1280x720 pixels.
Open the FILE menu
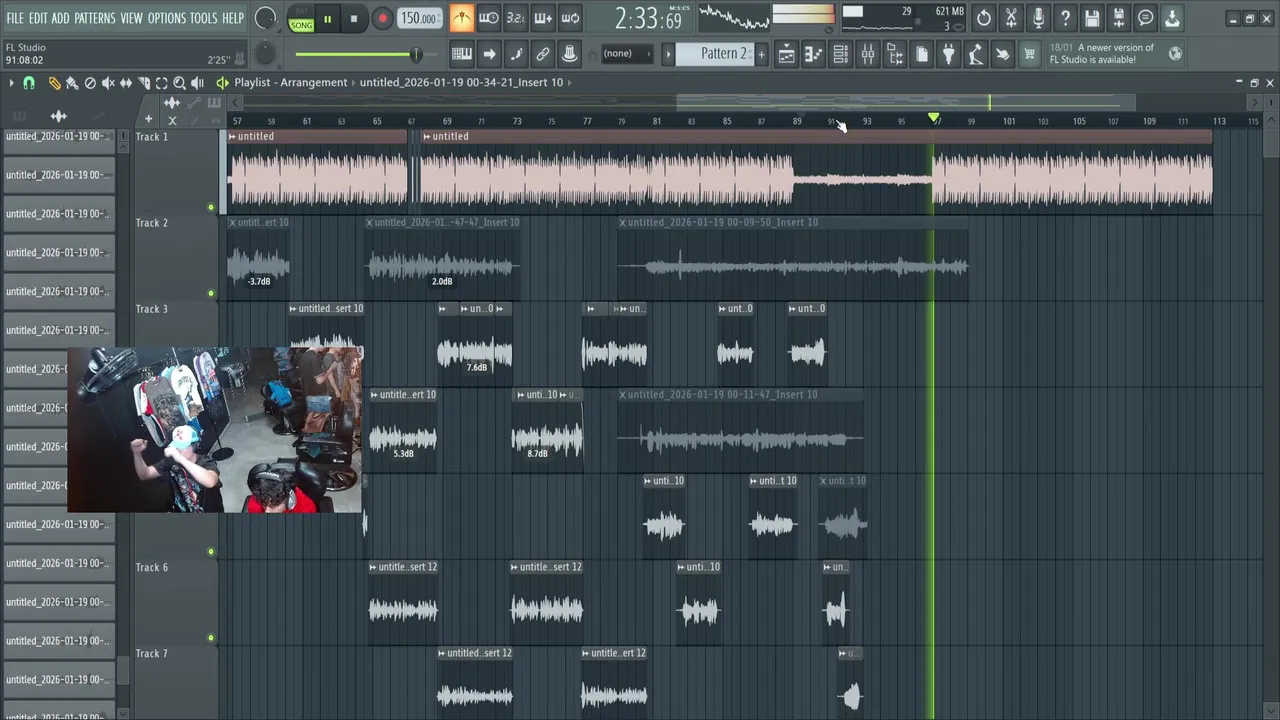pos(15,18)
